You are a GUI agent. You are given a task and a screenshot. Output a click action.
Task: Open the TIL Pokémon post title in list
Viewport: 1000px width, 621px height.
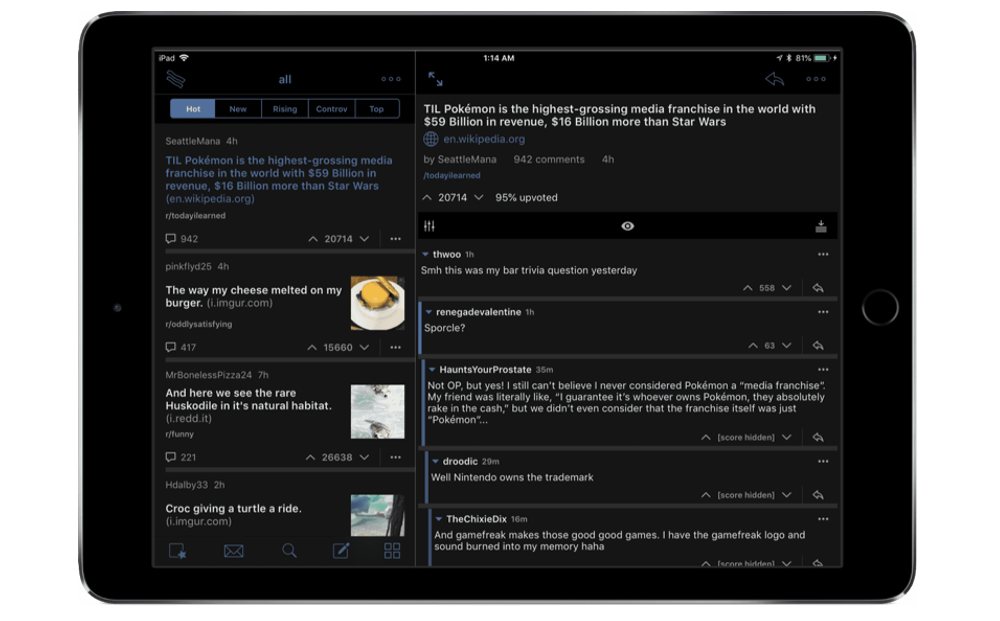point(279,173)
